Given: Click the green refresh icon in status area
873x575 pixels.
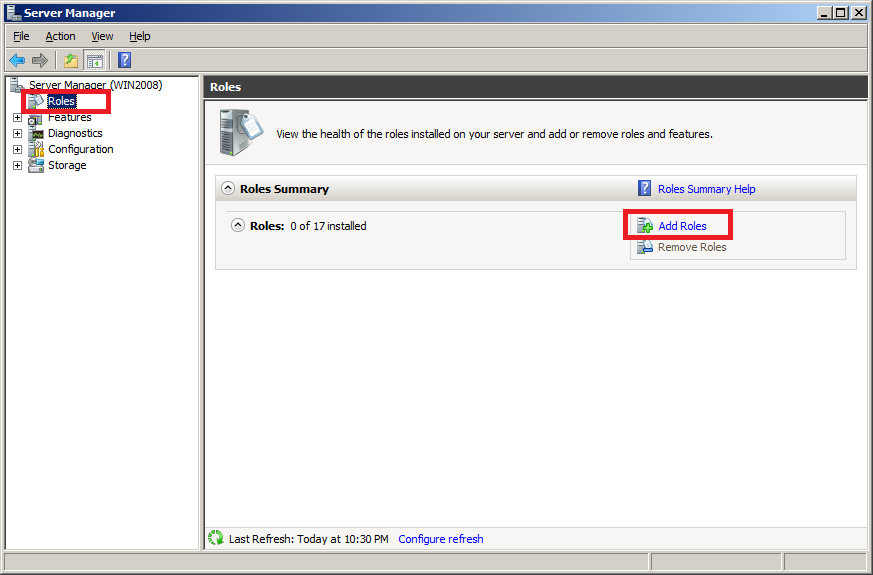Looking at the screenshot, I should (x=215, y=538).
